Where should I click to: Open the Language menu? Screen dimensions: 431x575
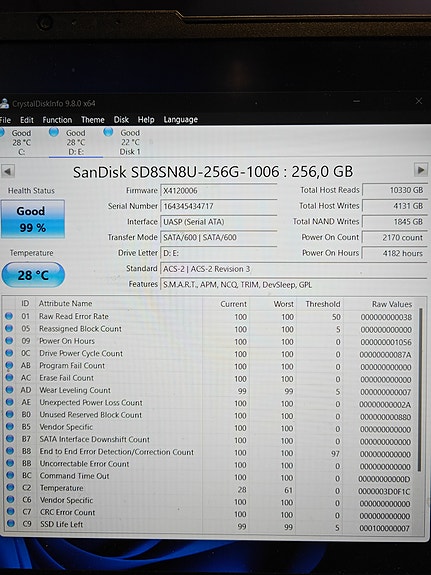click(x=180, y=120)
